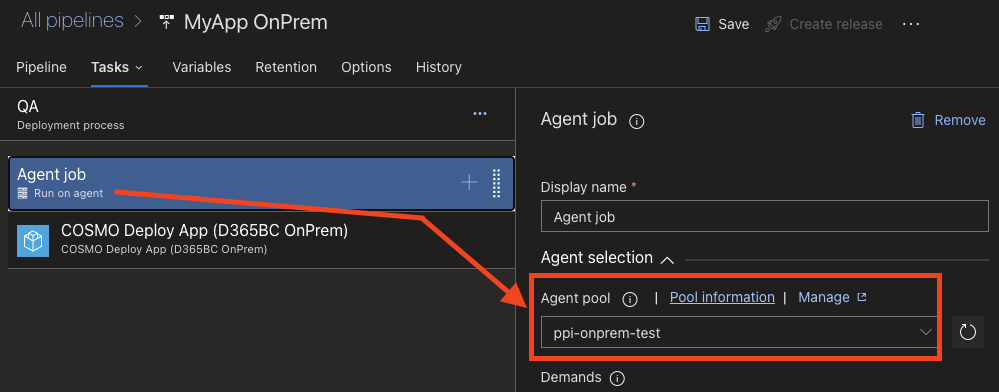Click into the Display name input field
Screen dimensions: 999x392
pos(765,217)
